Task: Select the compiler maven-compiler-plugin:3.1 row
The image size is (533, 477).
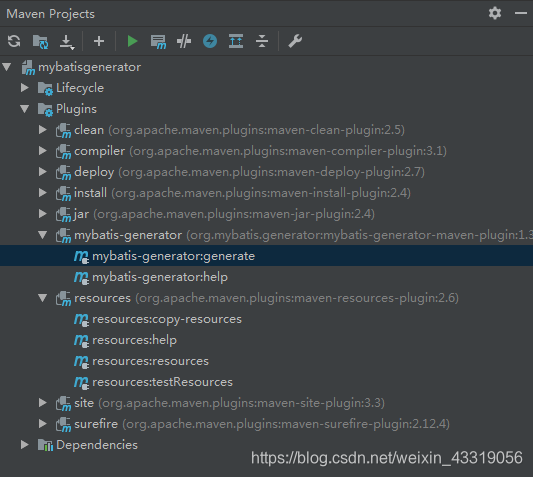Action: coord(266,151)
